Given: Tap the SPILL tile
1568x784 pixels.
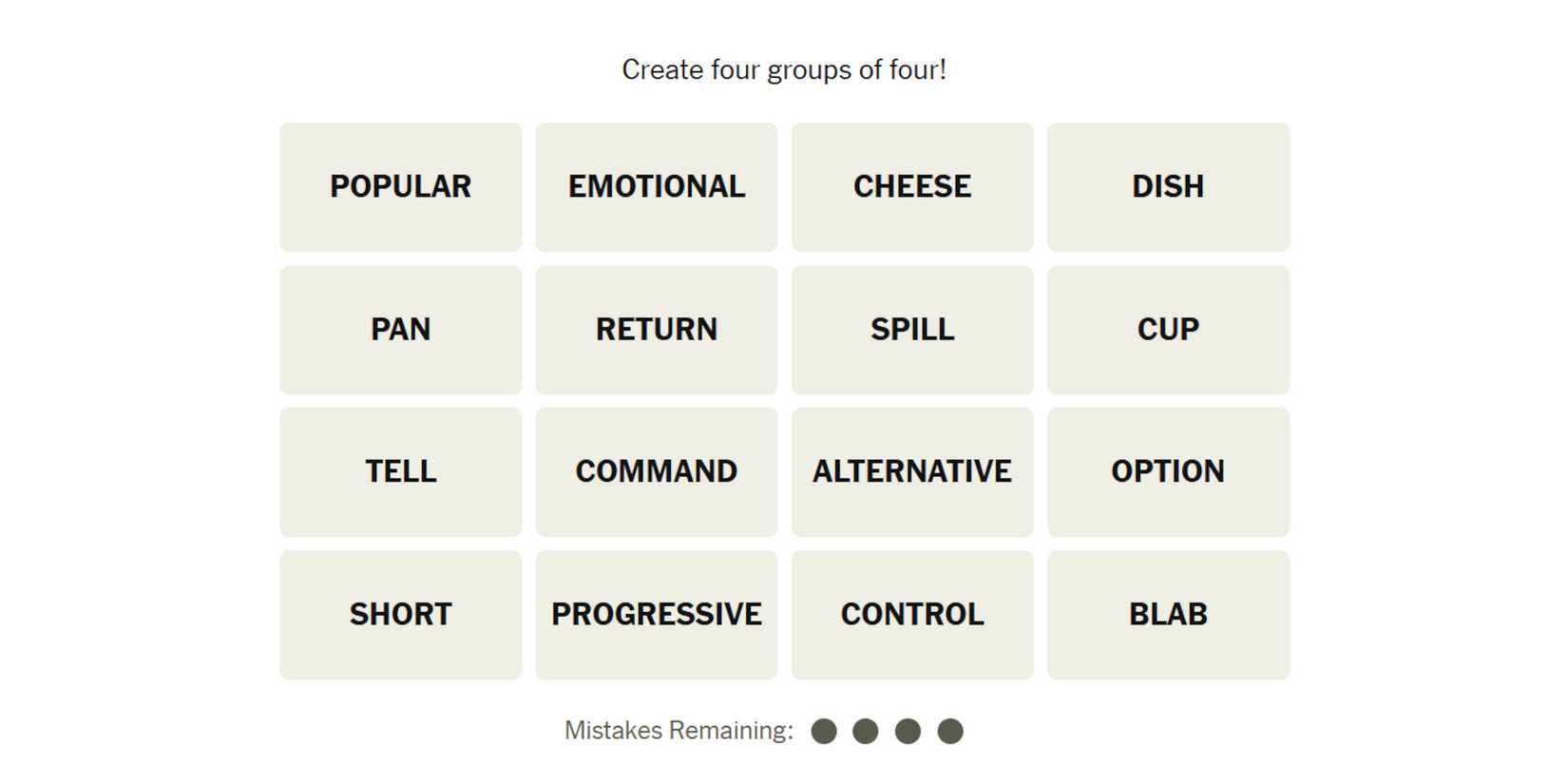Looking at the screenshot, I should [x=912, y=330].
